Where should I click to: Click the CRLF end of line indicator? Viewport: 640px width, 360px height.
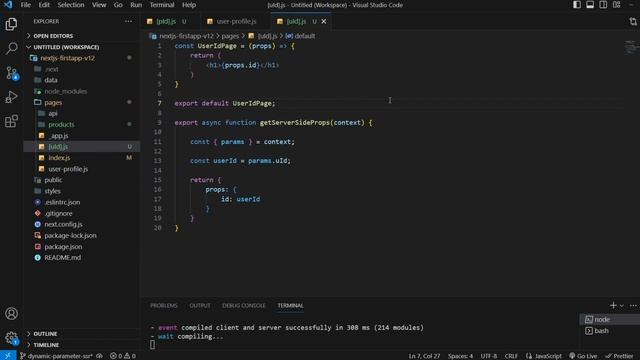(511, 356)
